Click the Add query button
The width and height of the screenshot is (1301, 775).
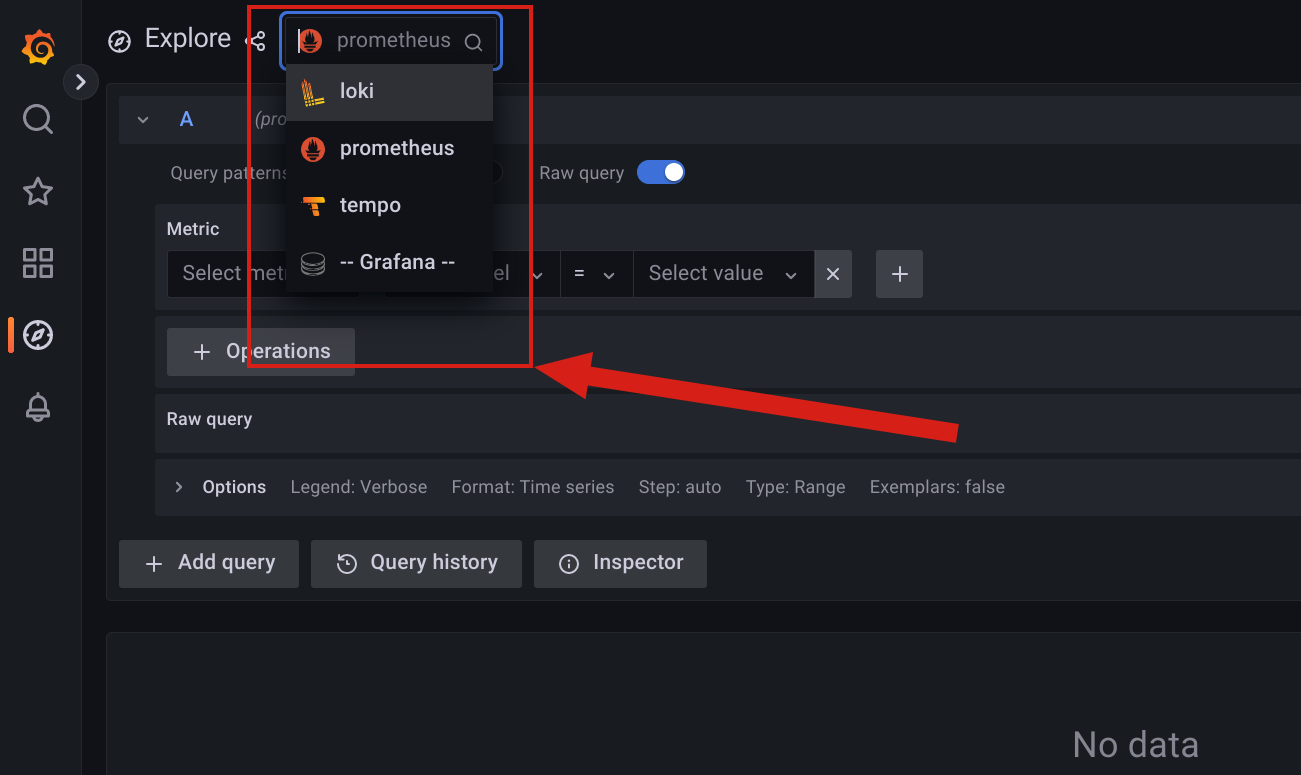pos(210,563)
